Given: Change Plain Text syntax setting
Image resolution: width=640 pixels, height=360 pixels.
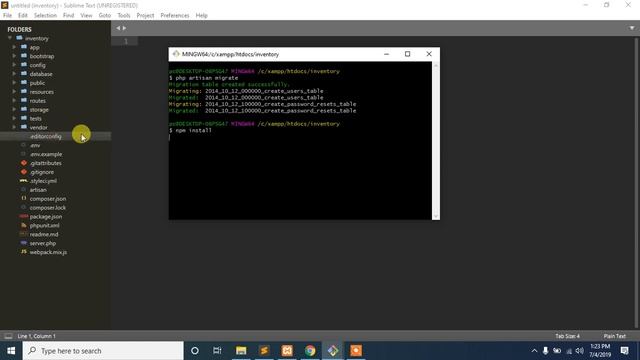Looking at the screenshot, I should (614, 336).
